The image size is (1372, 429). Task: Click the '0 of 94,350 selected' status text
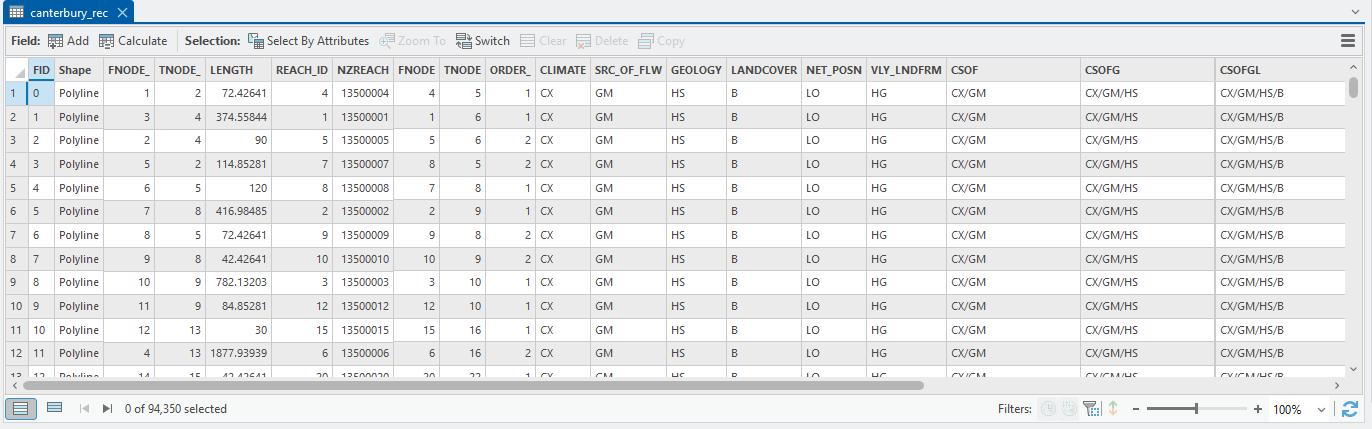[176, 409]
